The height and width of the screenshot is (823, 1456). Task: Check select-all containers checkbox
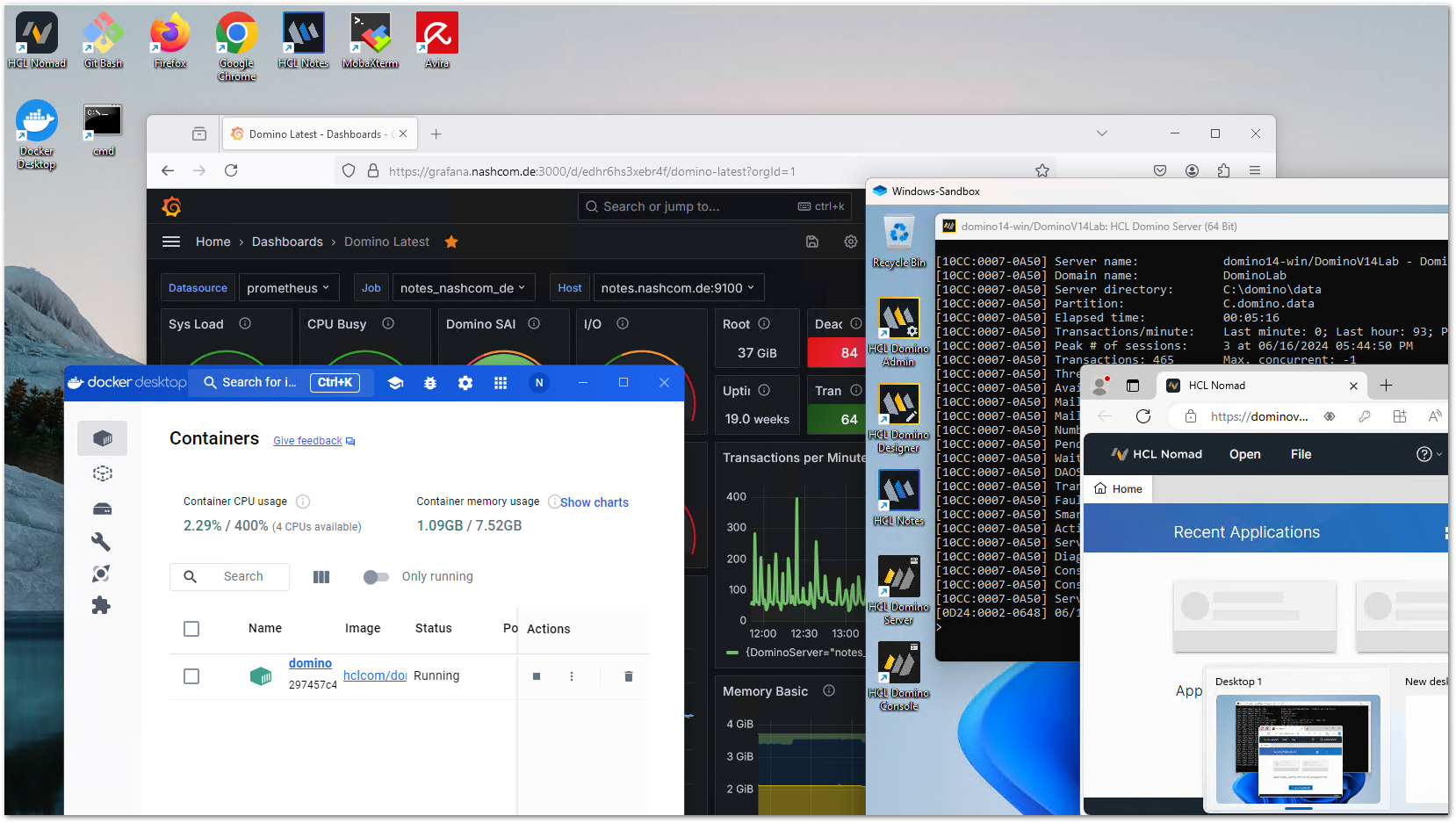(191, 629)
